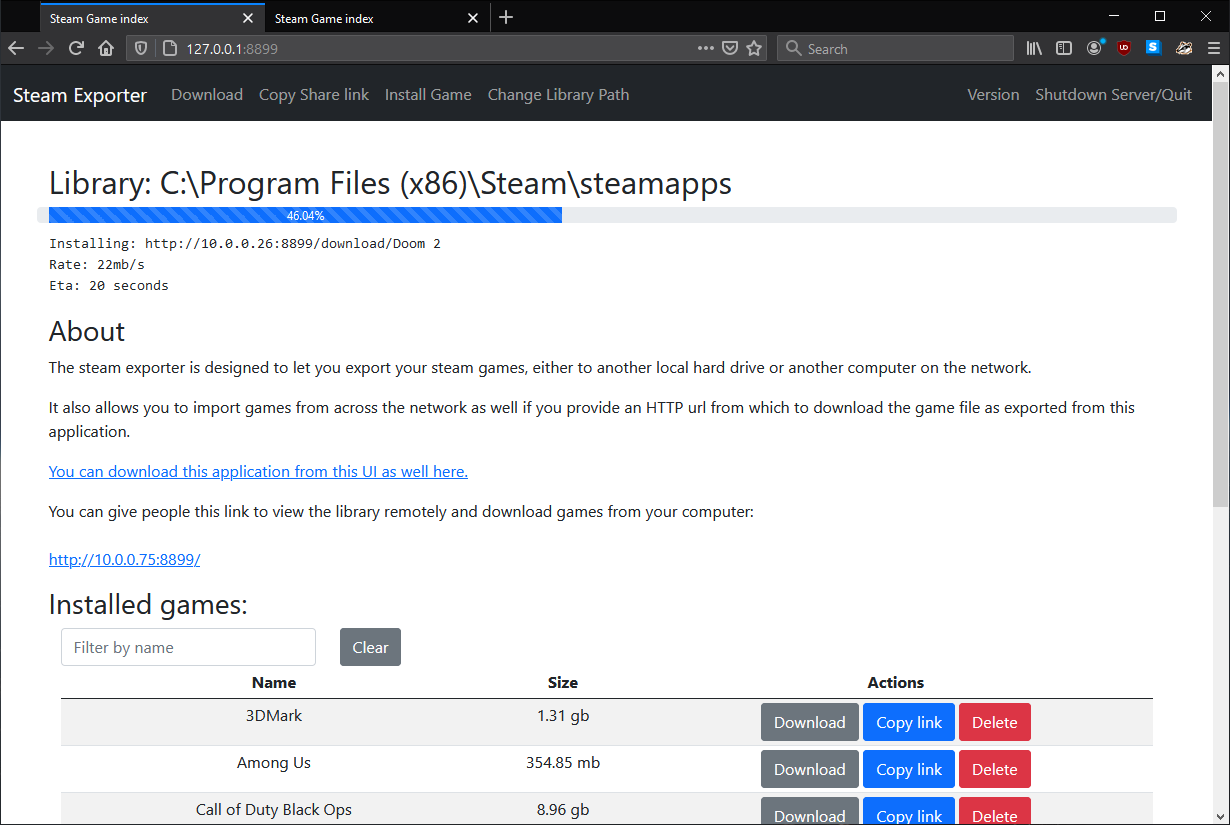
Task: Open Change Library Path in navbar
Action: [558, 95]
